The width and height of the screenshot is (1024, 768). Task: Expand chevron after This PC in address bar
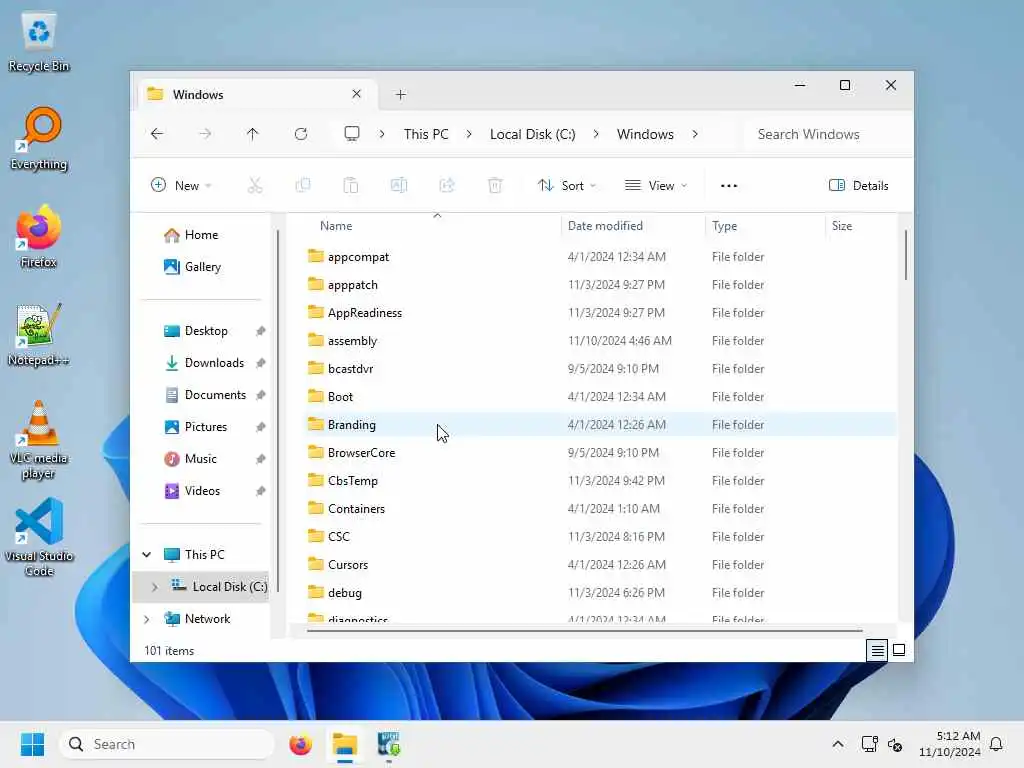[x=469, y=134]
